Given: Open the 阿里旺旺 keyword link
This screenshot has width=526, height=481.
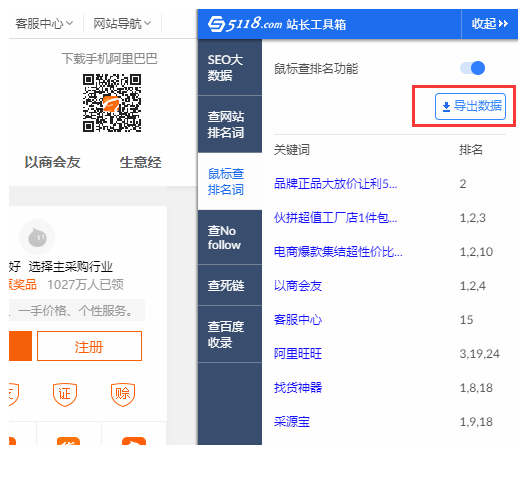Looking at the screenshot, I should [x=298, y=354].
